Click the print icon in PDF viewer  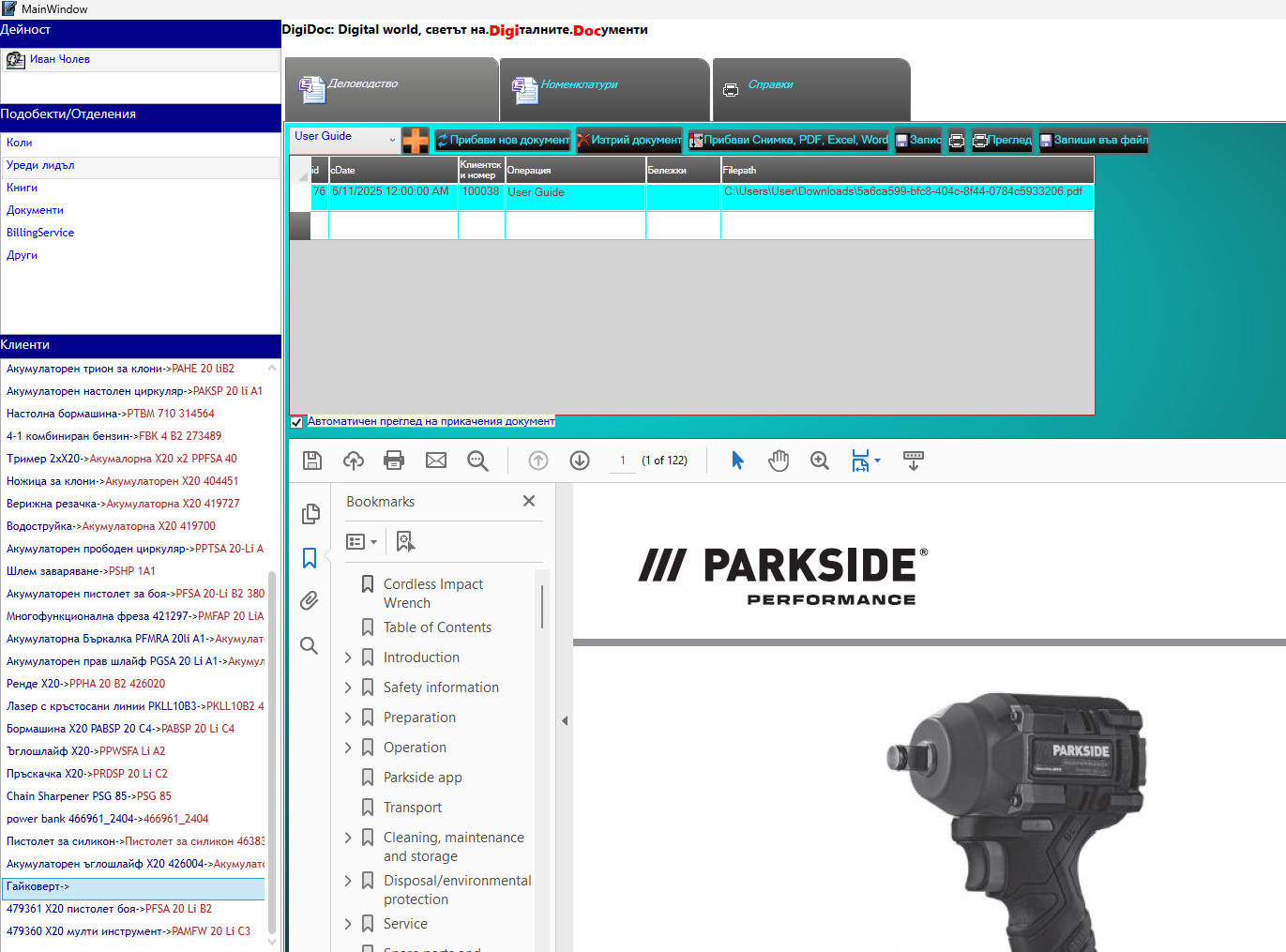(x=394, y=461)
